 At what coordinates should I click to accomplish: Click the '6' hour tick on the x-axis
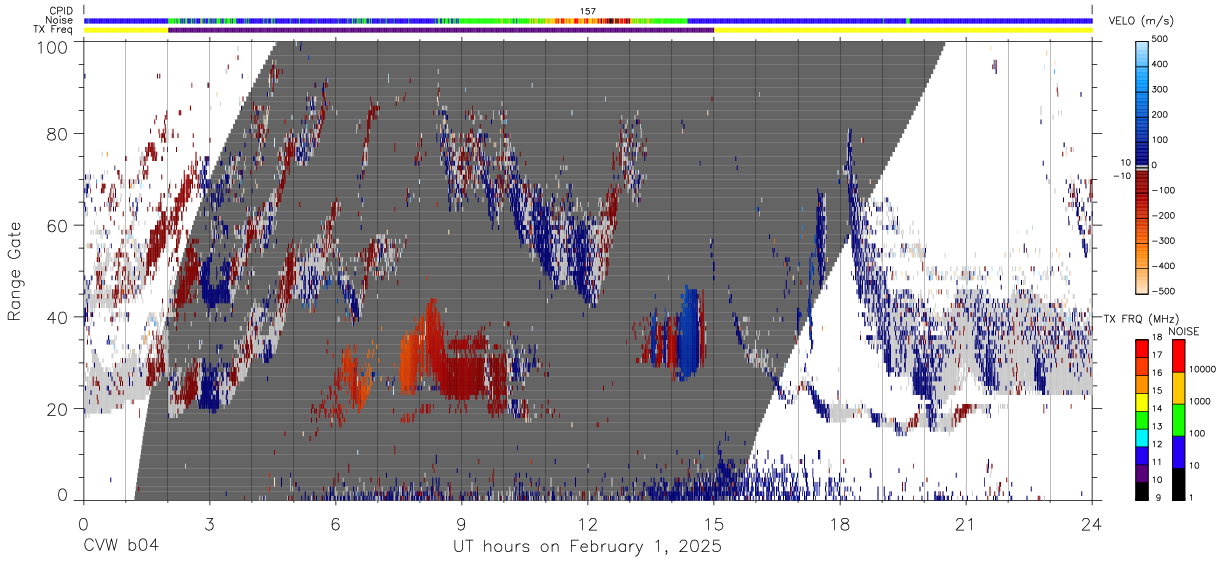click(x=336, y=524)
